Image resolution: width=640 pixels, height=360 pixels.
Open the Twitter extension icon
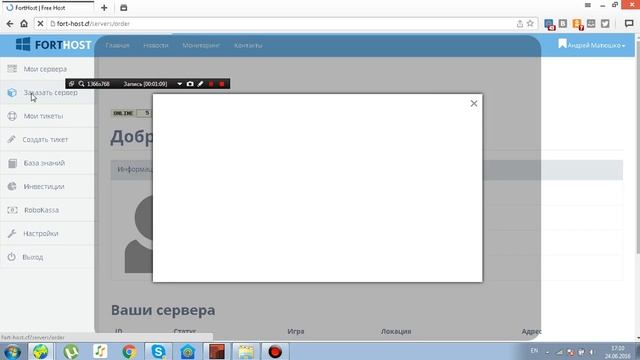pos(605,24)
